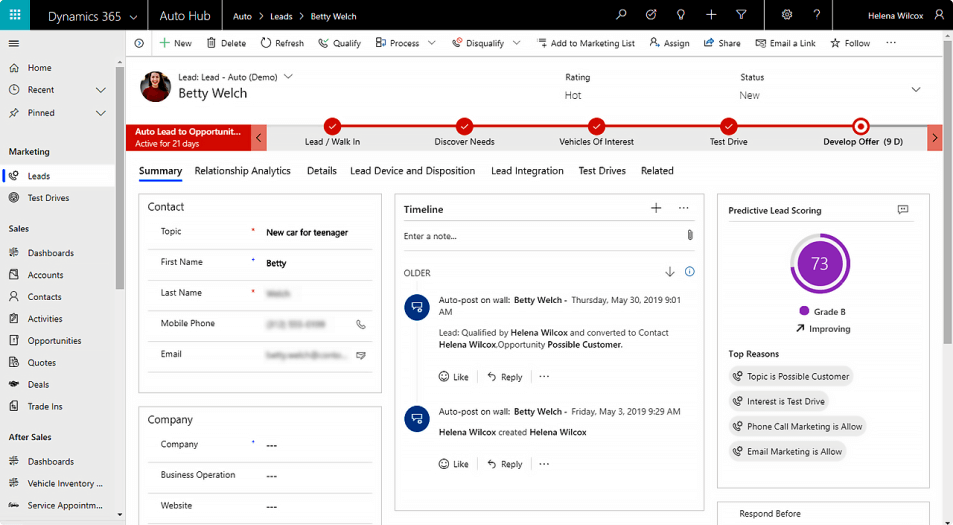Click the send email icon beside Email
Viewport: 953px width, 525px height.
click(360, 355)
